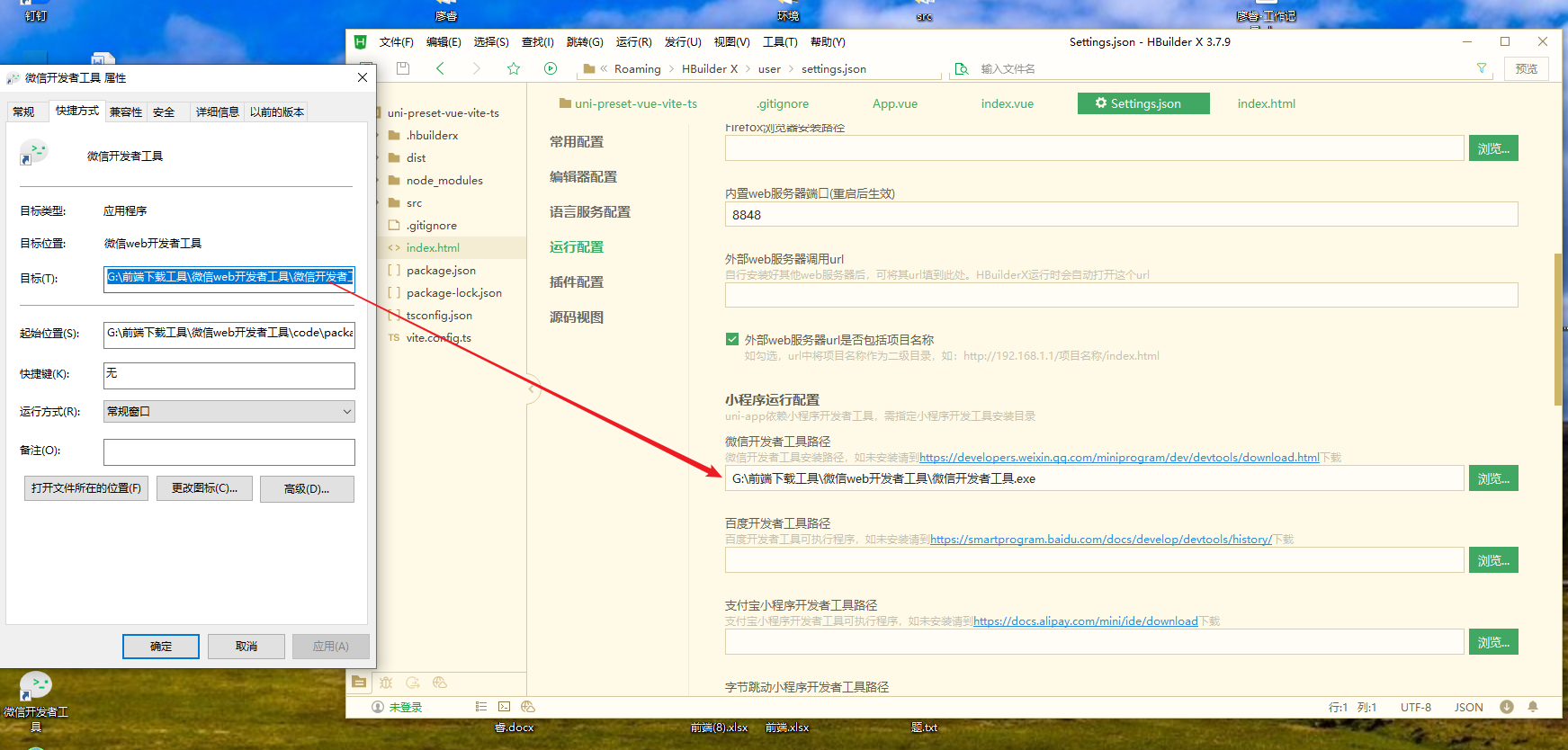1568x750 pixels.
Task: Go back with the left arrow icon
Action: pyautogui.click(x=440, y=68)
